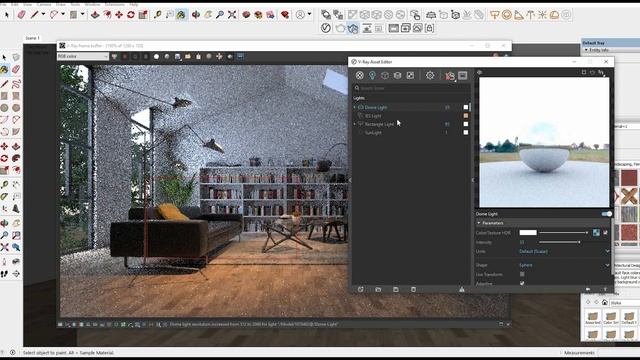Start render with the V-Ray teapot icon
The width and height of the screenshot is (640, 360).
[340, 28]
